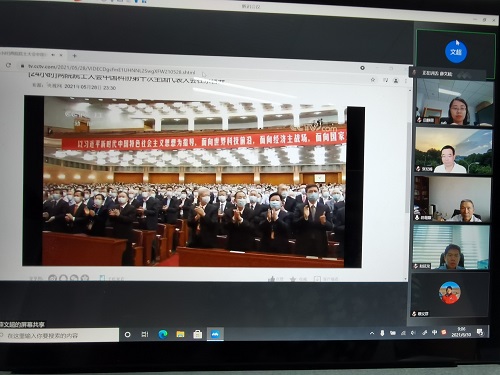
Task: Open File Explorer from the taskbar
Action: coord(180,334)
